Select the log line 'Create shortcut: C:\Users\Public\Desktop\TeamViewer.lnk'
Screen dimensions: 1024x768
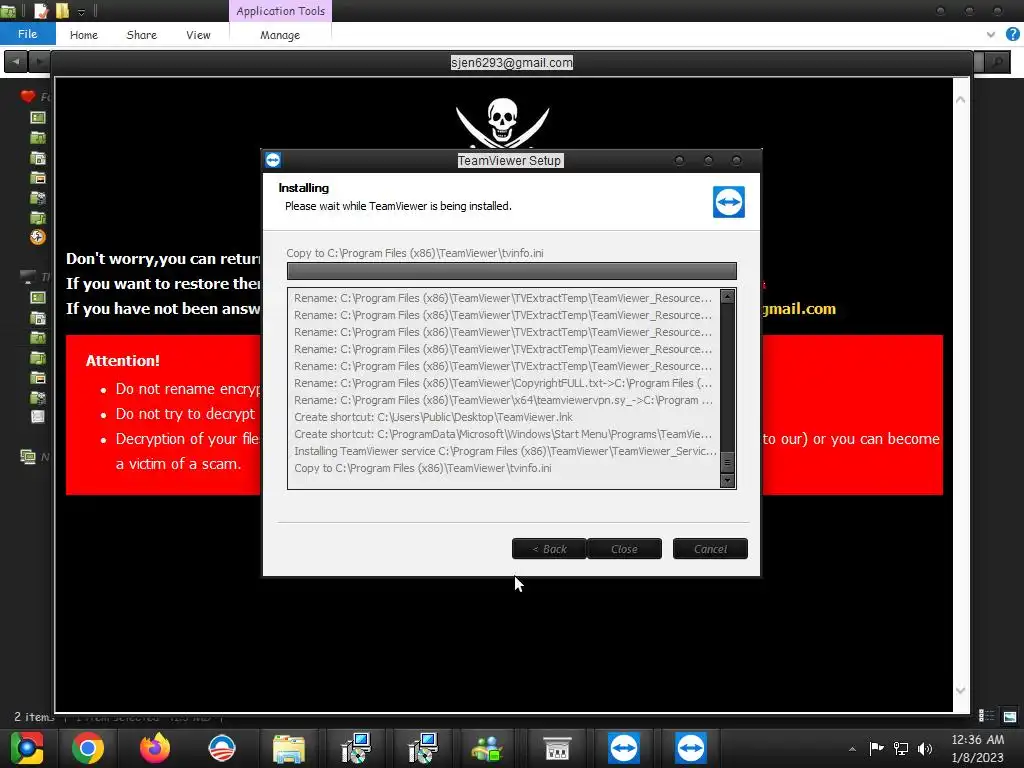[x=433, y=417]
